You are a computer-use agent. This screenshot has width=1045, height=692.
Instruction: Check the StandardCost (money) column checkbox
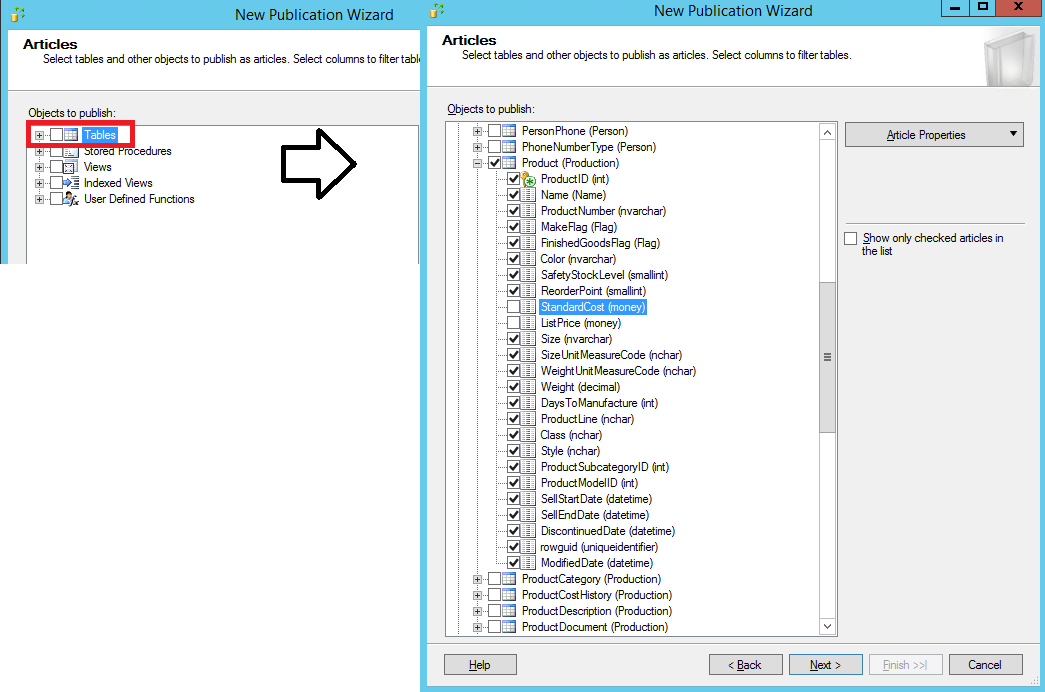click(x=513, y=307)
